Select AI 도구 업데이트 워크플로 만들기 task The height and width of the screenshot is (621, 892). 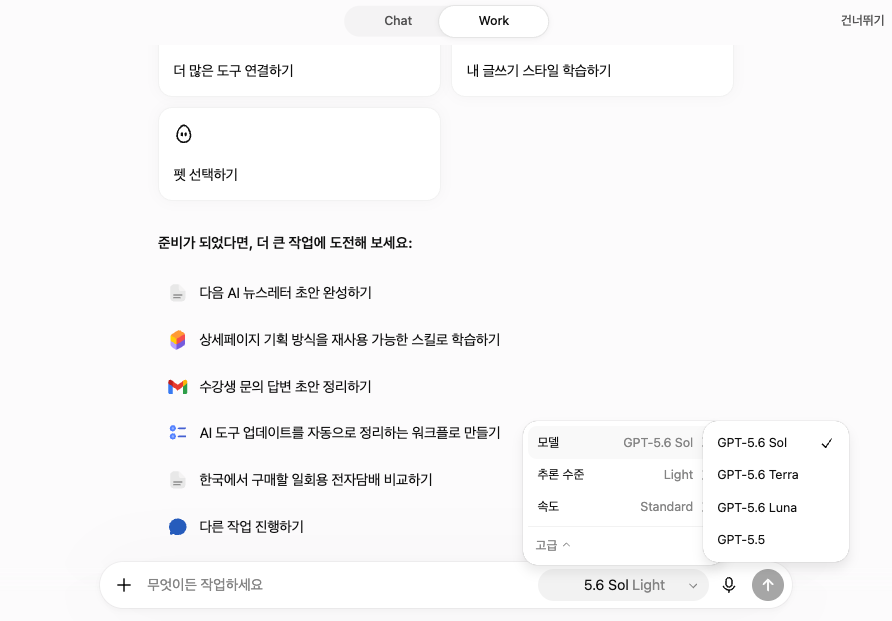[349, 433]
